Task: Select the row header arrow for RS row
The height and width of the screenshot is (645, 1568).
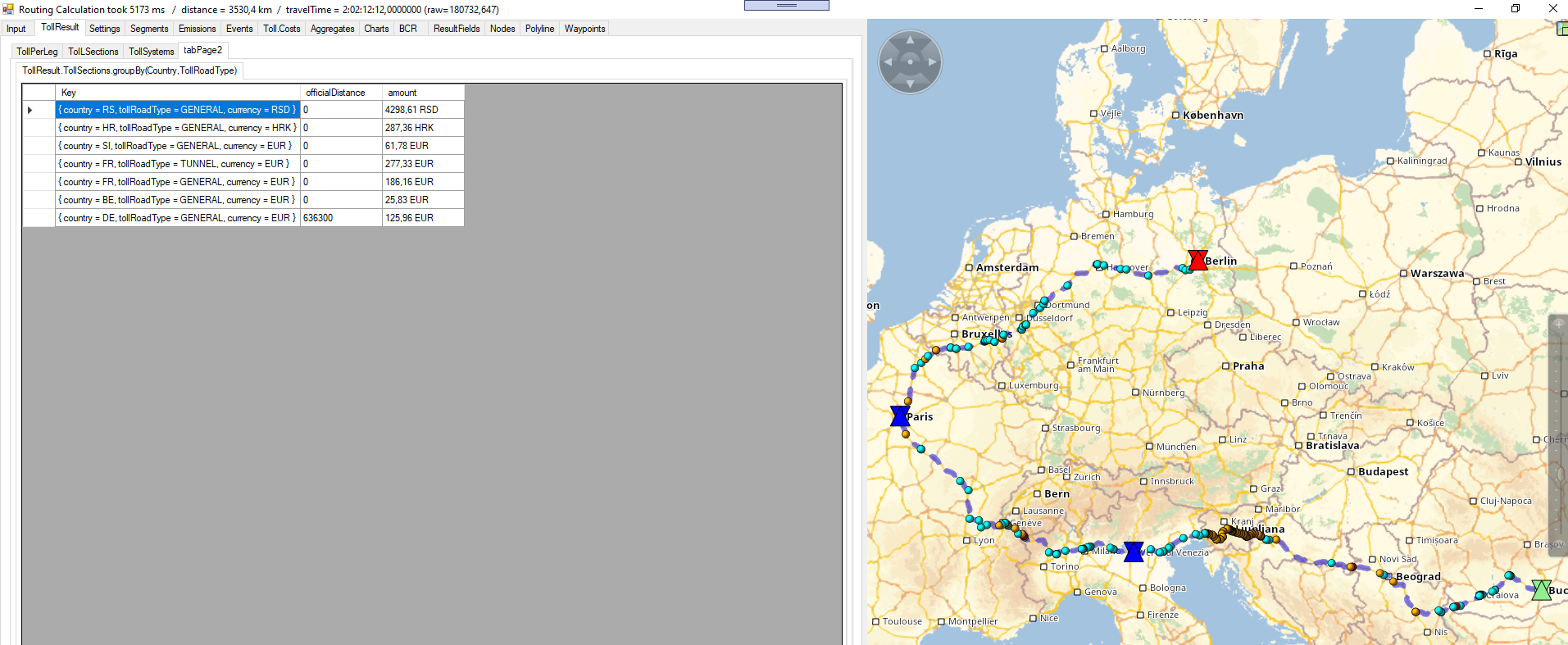Action: (30, 110)
